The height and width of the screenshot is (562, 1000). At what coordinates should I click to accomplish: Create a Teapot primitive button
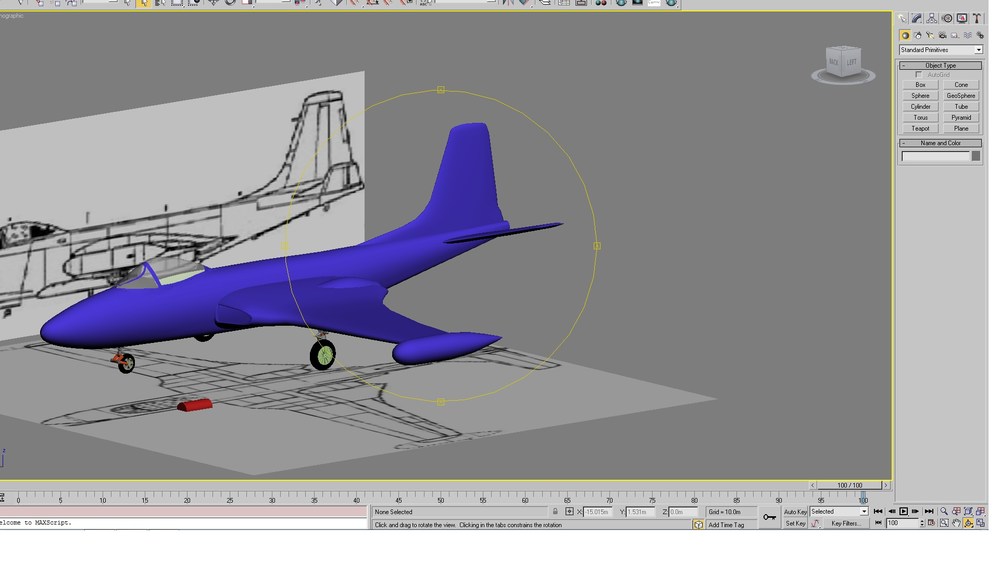(920, 128)
